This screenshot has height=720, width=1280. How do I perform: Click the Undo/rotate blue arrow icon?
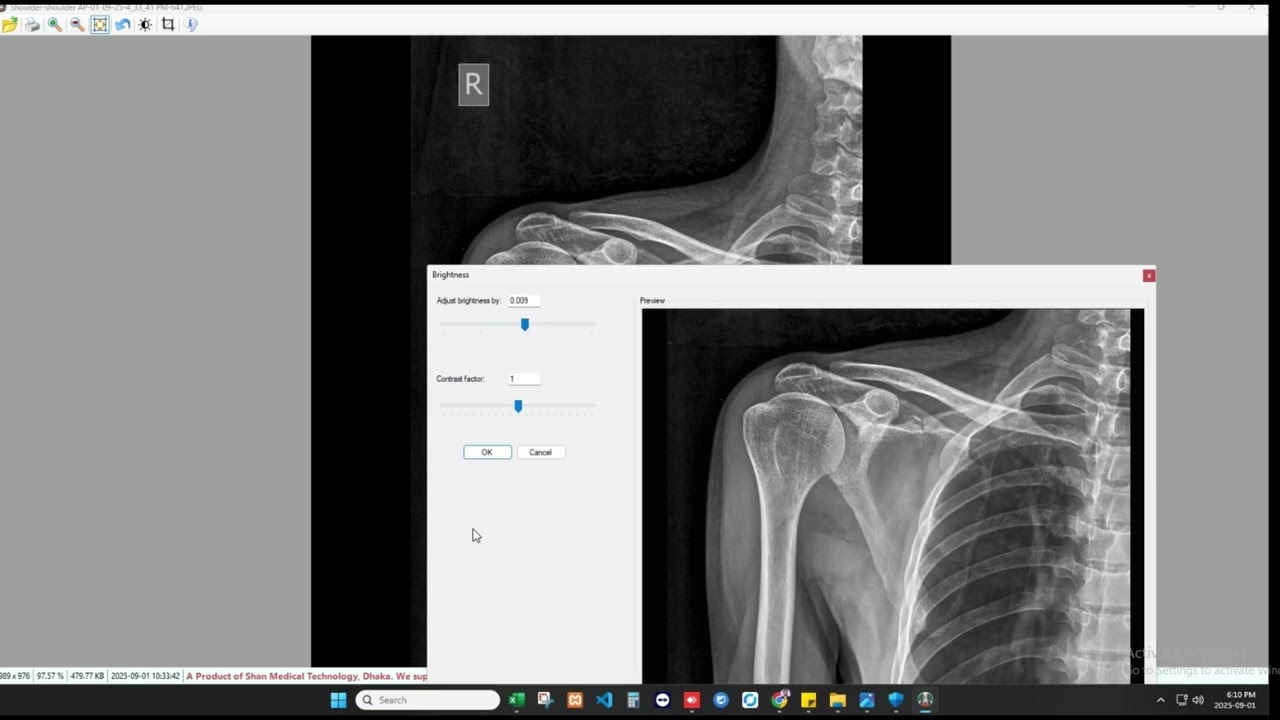(122, 24)
